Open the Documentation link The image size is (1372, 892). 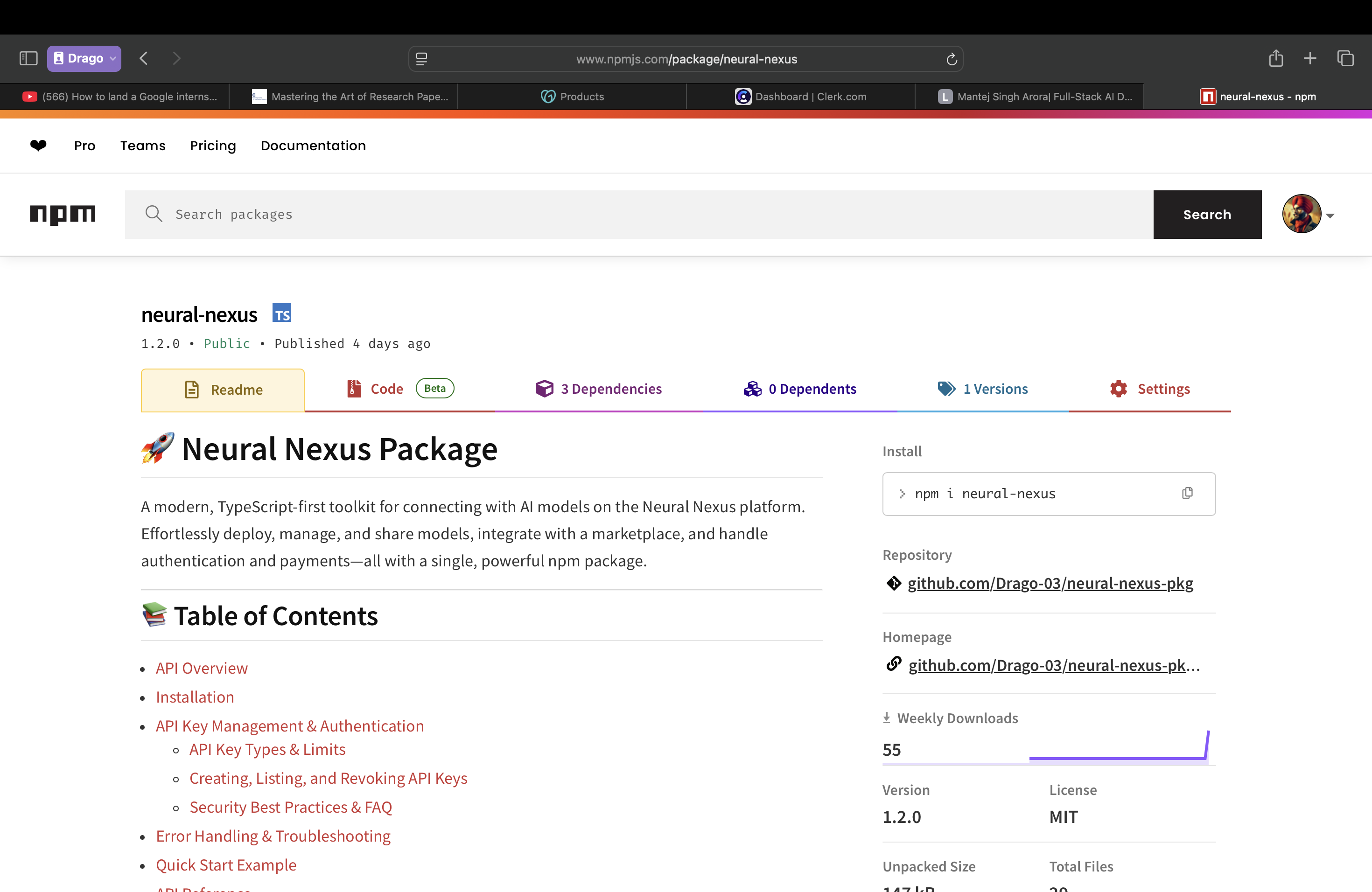(x=313, y=146)
